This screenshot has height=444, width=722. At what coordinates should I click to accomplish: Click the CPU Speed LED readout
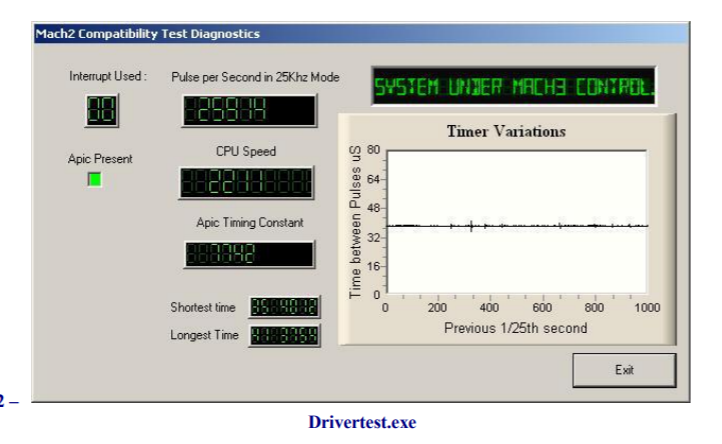245,183
